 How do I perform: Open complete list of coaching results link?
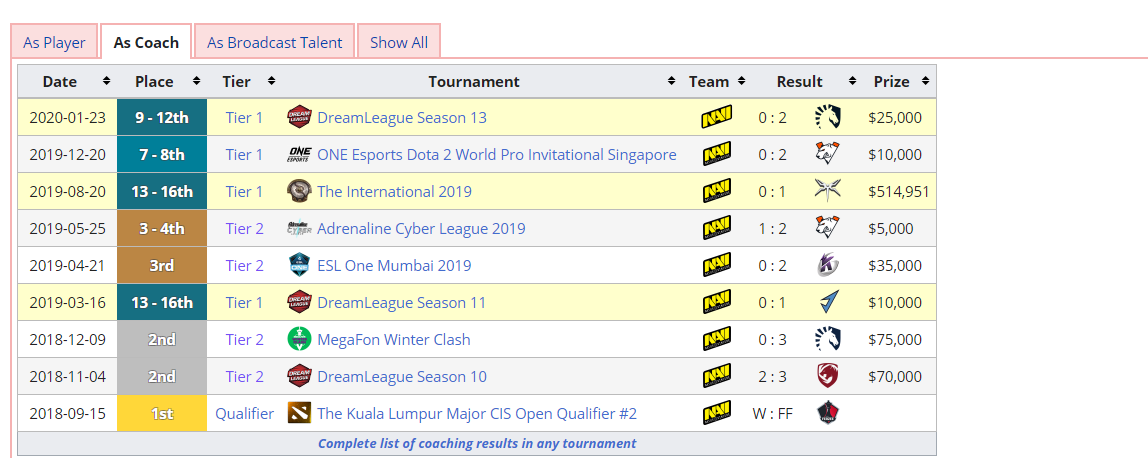click(x=476, y=443)
